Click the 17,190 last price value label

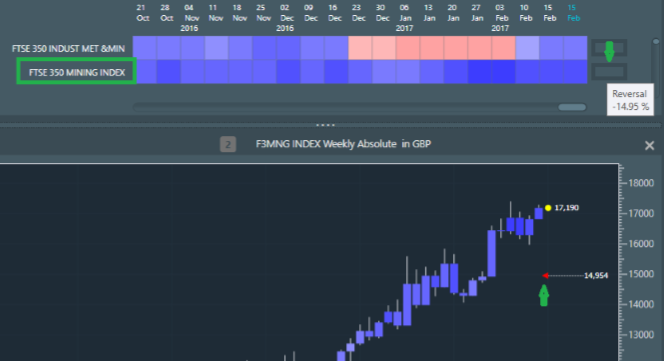coord(567,208)
